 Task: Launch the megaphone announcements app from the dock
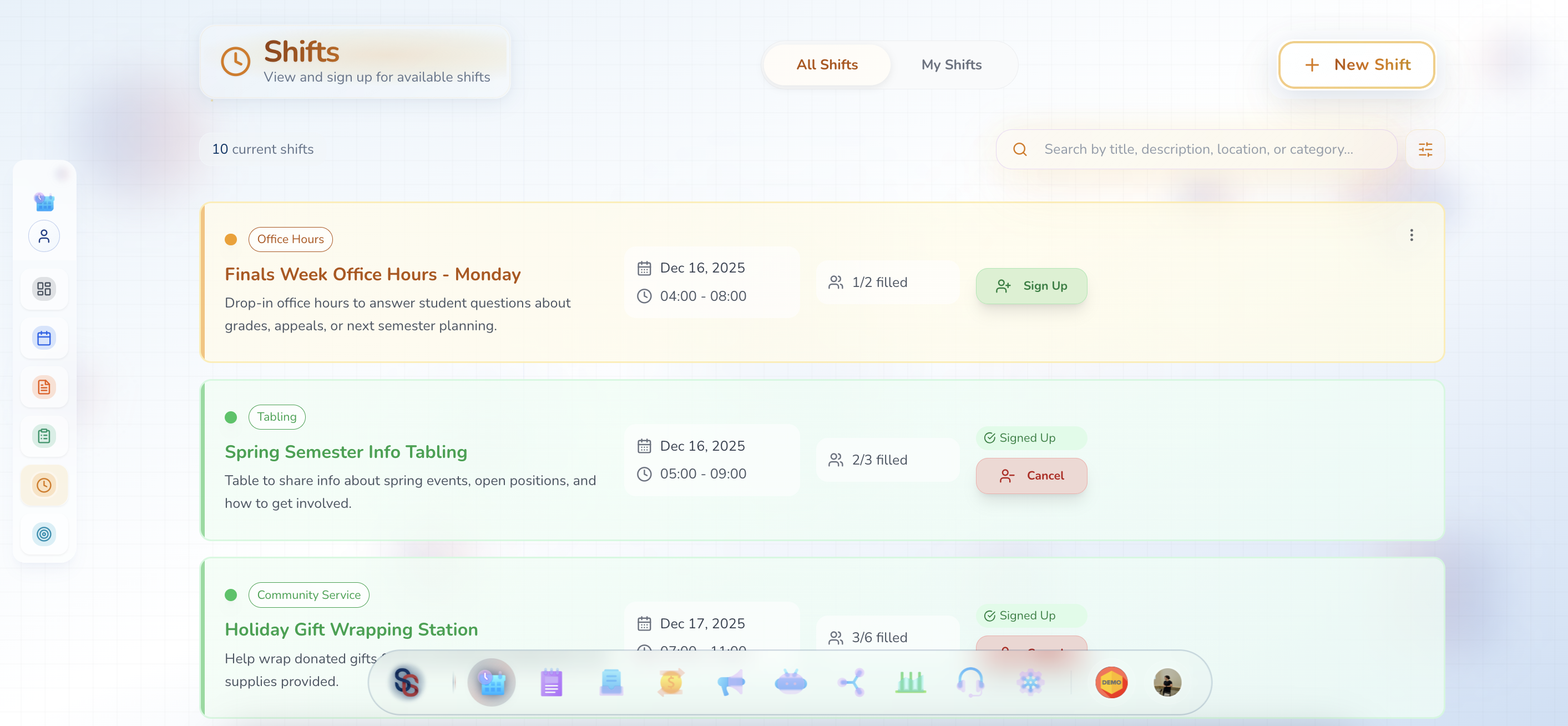pos(730,682)
